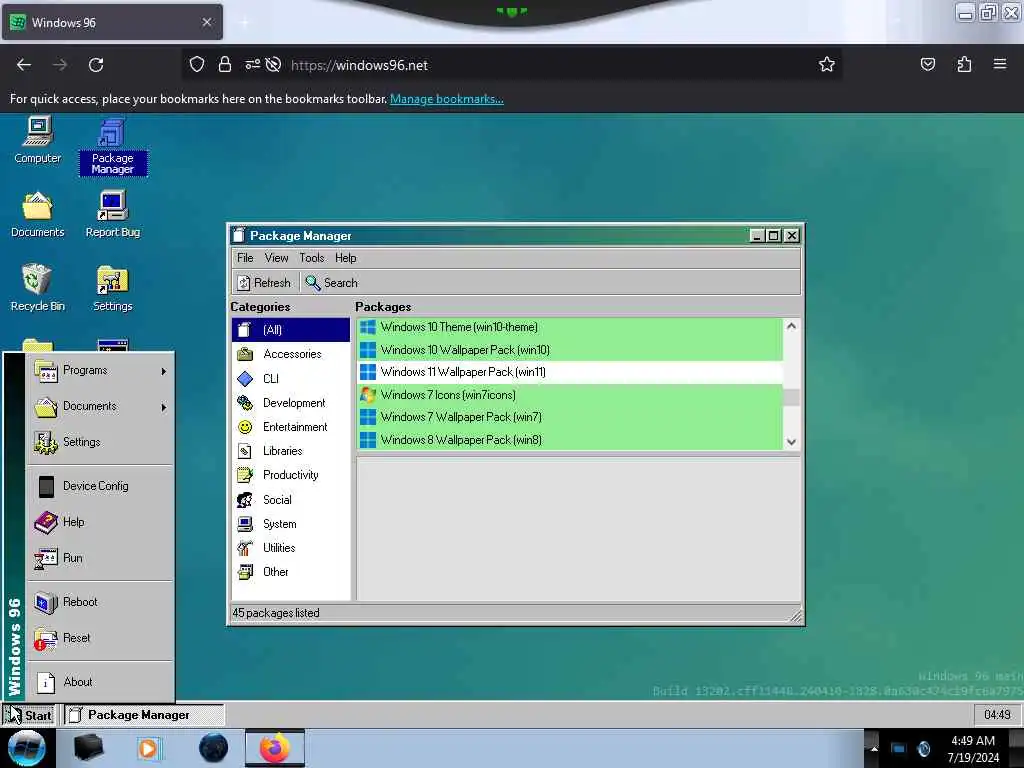
Task: Select the System category
Action: [291, 524]
